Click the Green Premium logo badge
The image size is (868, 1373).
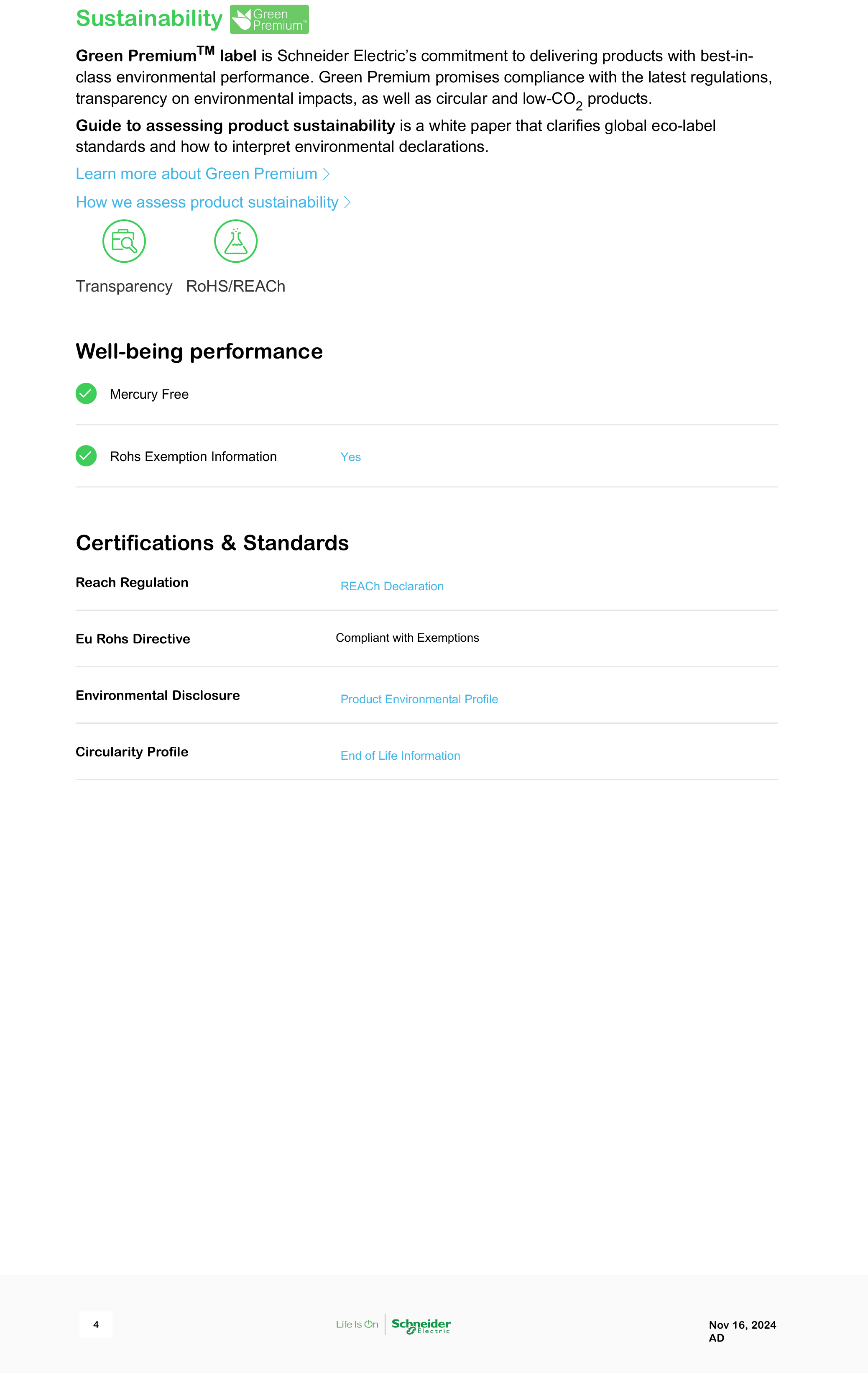pyautogui.click(x=269, y=19)
